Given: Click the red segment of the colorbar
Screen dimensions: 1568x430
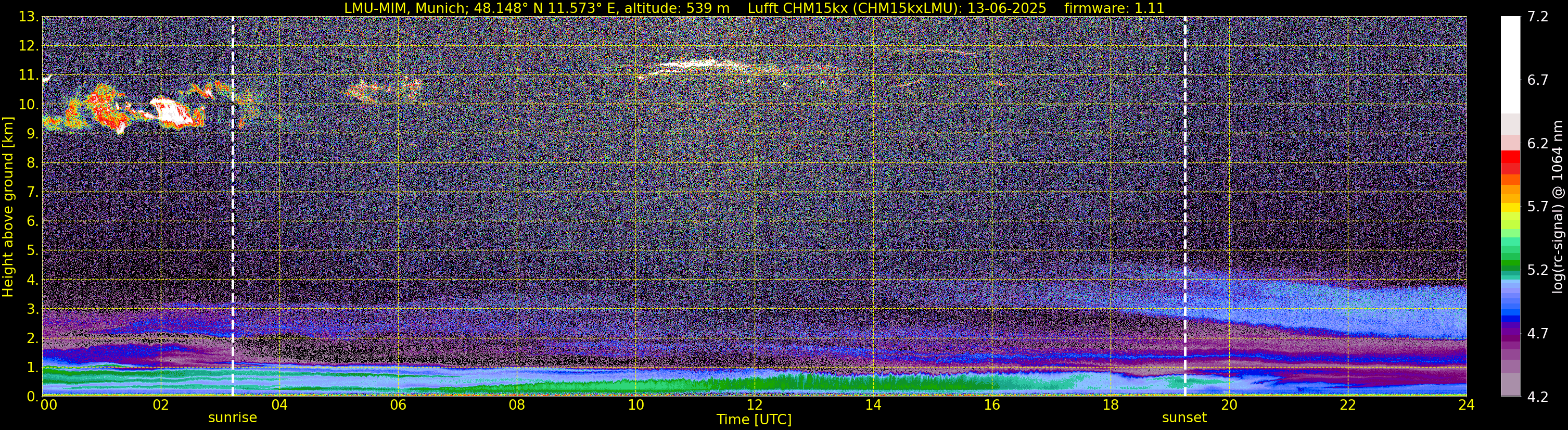Looking at the screenshot, I should (1511, 156).
